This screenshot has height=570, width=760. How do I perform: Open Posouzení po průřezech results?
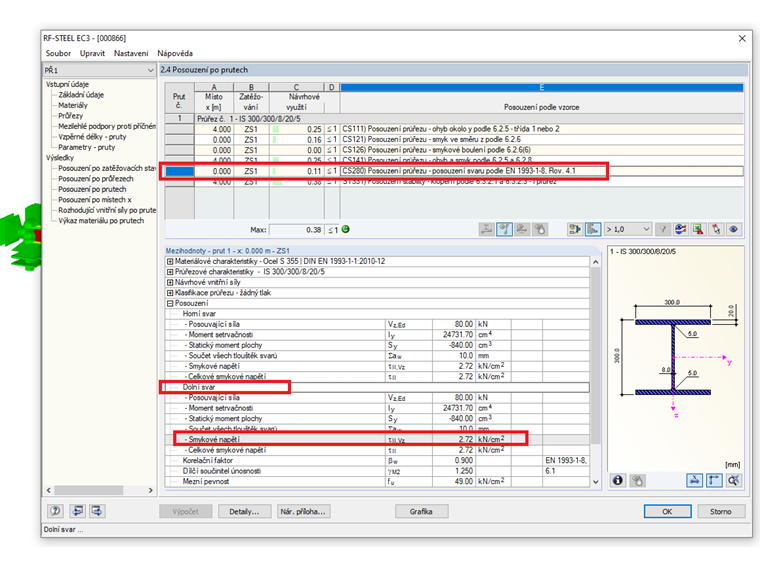click(x=95, y=179)
